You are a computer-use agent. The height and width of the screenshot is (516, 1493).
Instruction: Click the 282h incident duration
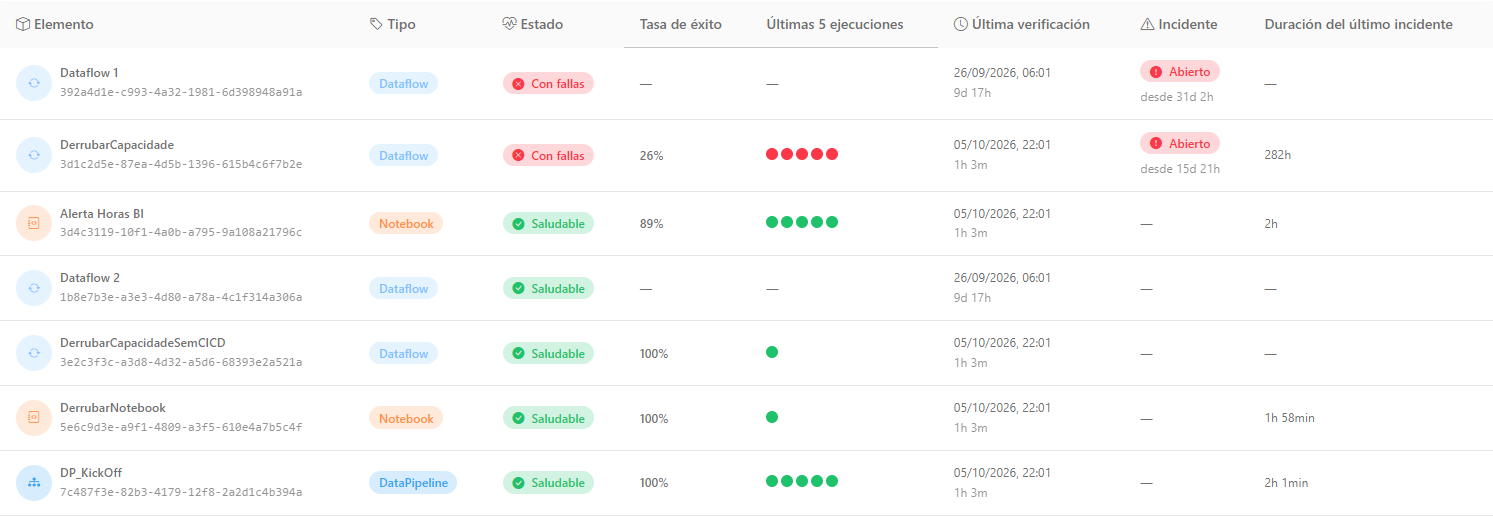click(1279, 155)
